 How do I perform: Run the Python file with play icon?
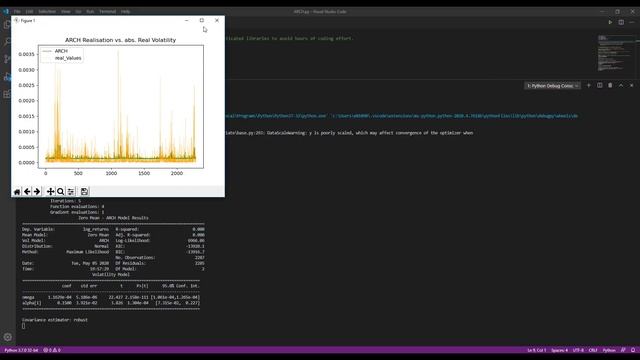pyautogui.click(x=610, y=22)
